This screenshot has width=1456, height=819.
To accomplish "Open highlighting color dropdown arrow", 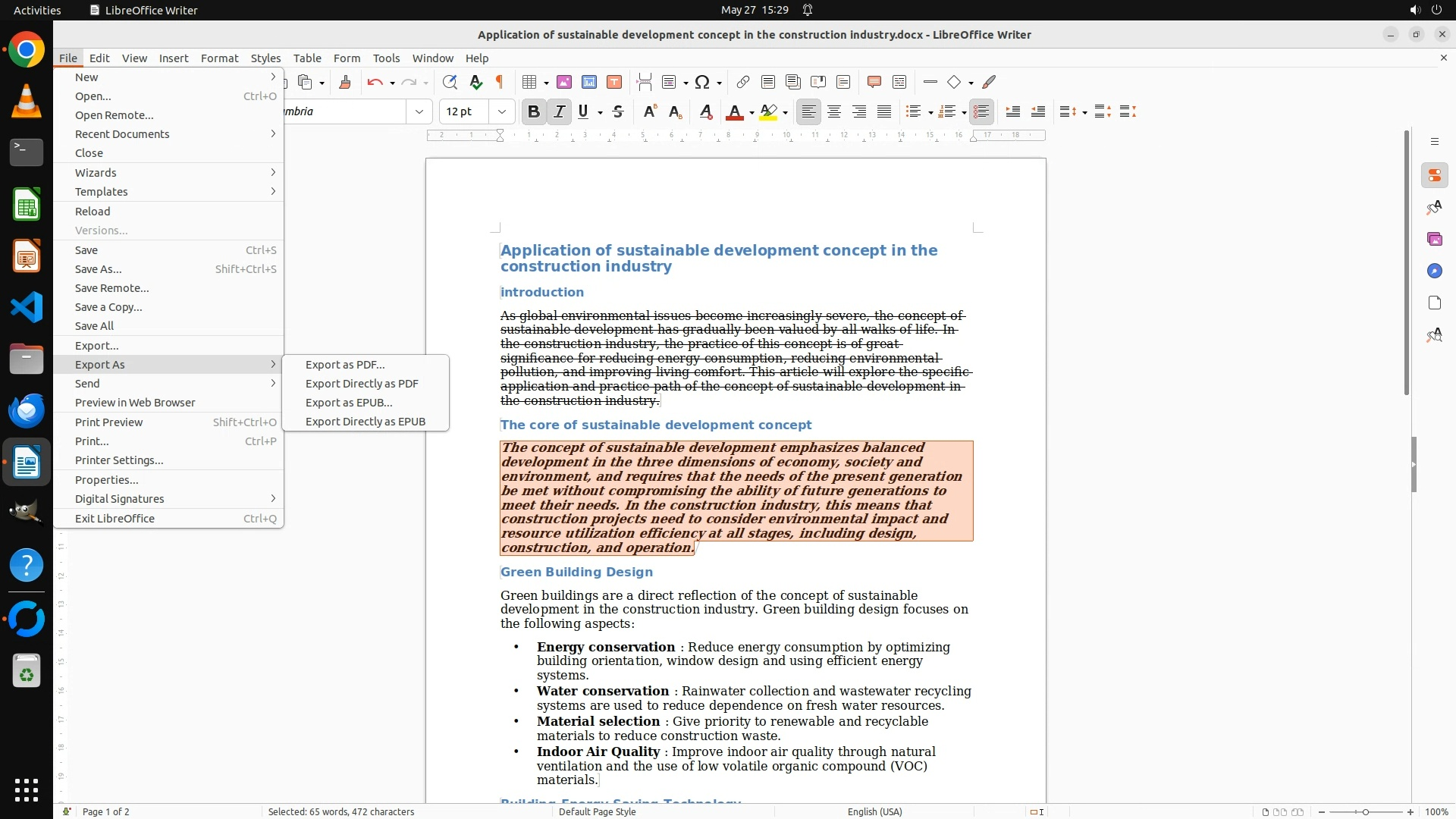I will tap(786, 112).
